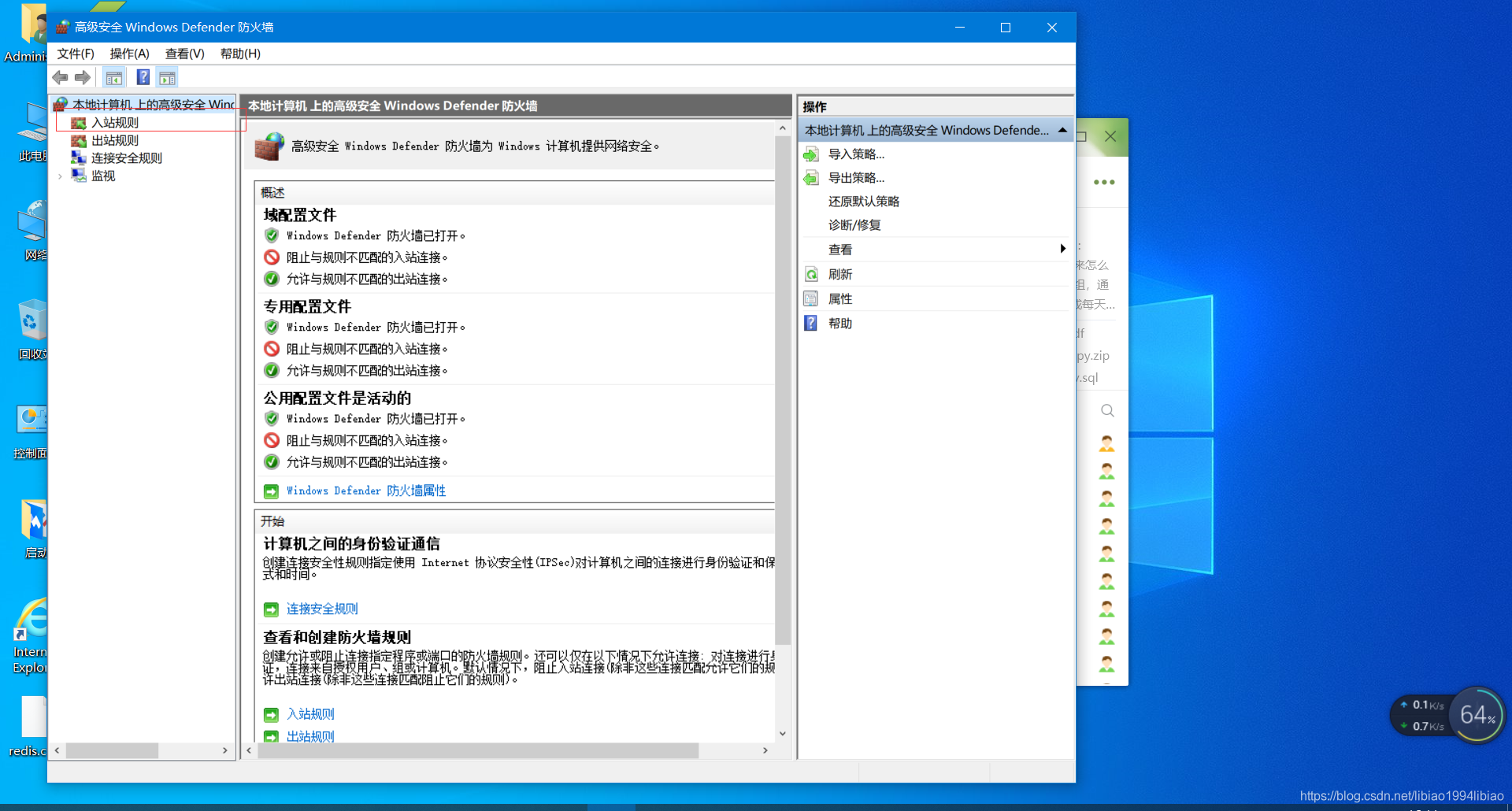Open the 查看(V) menu
The image size is (1512, 811).
[x=184, y=54]
